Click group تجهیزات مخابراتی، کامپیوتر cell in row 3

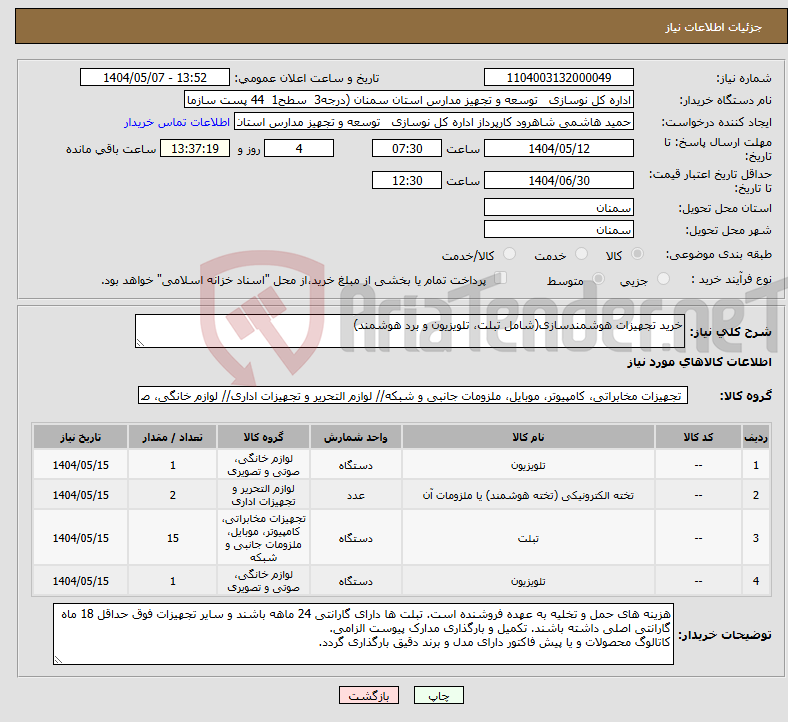(x=263, y=538)
